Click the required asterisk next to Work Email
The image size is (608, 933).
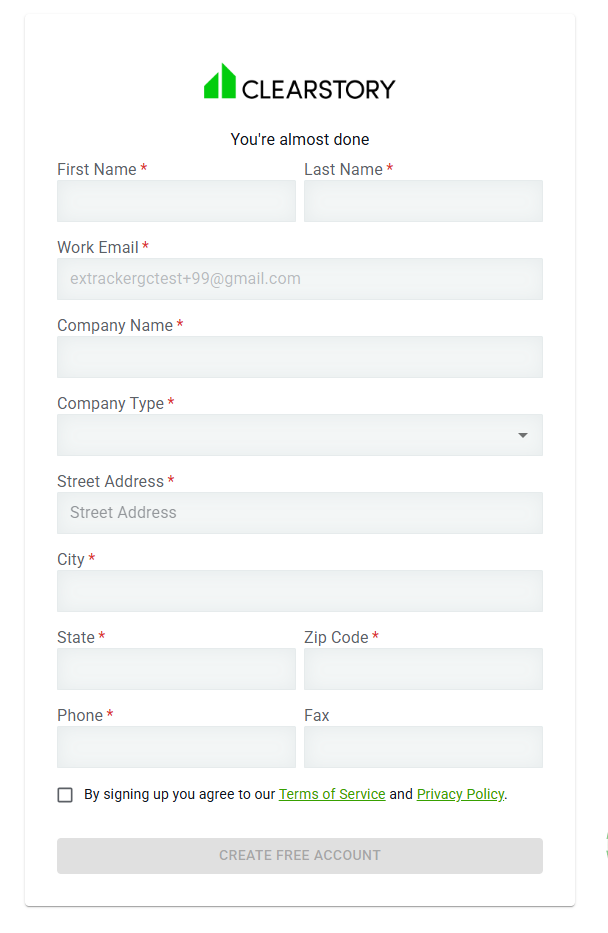(146, 247)
